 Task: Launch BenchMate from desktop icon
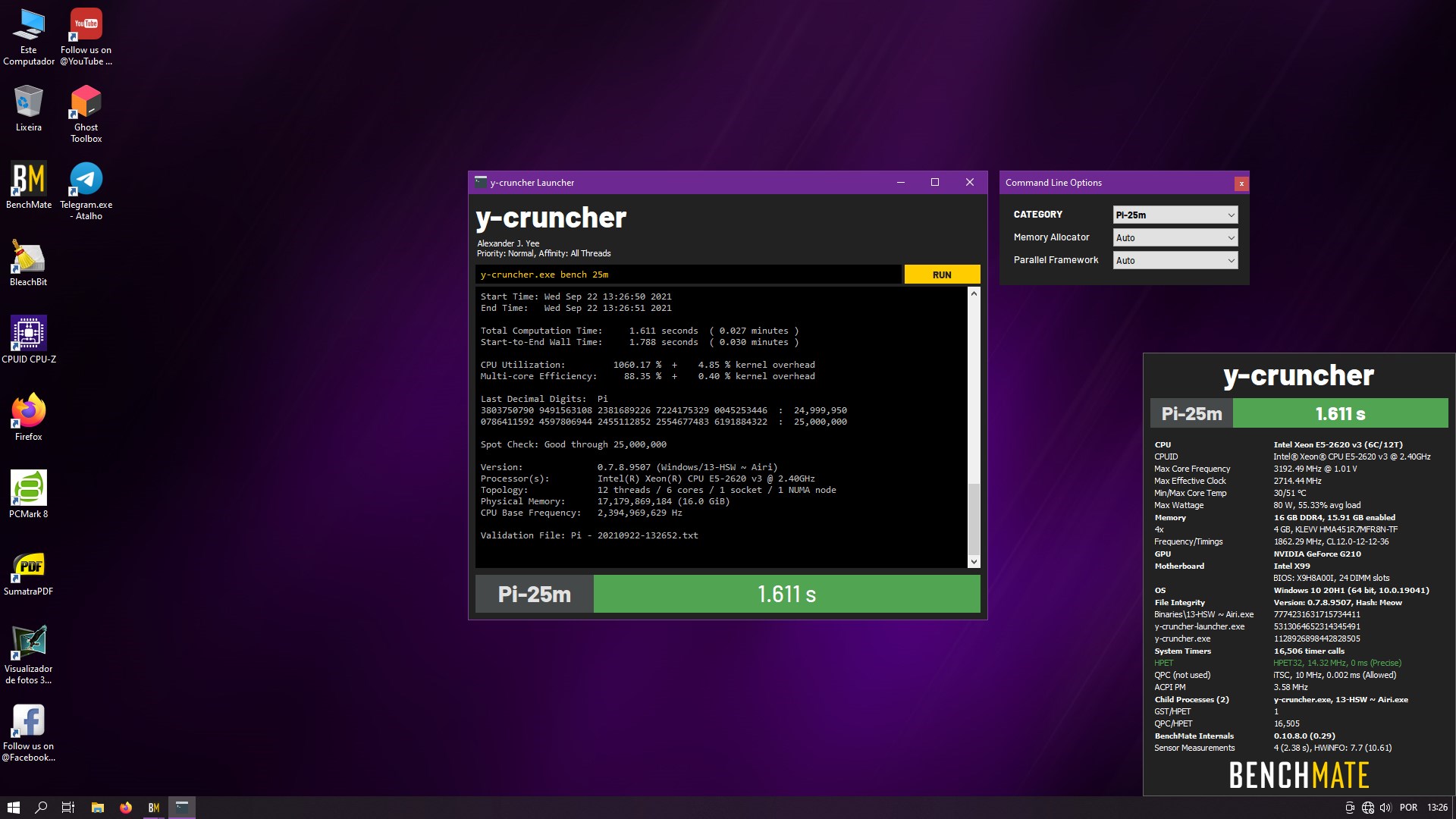click(29, 186)
